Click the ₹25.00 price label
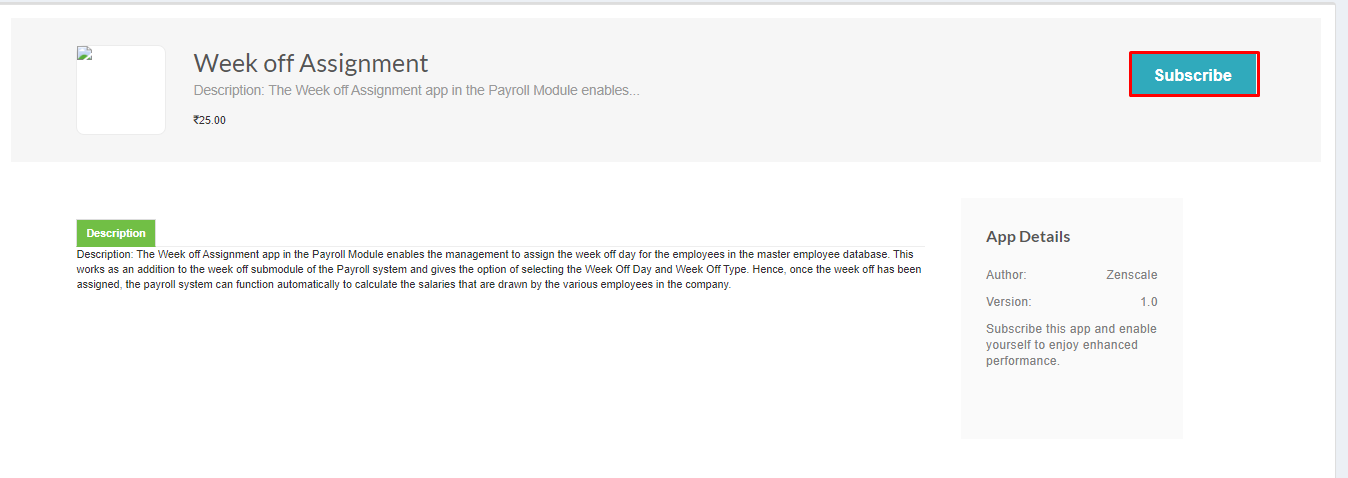 pos(210,120)
